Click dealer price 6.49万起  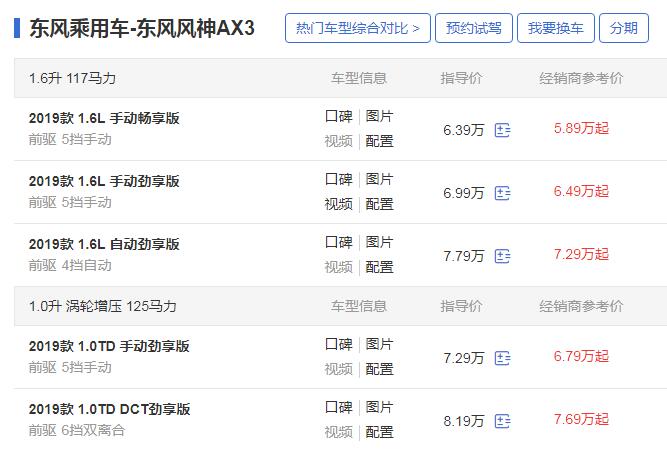click(x=581, y=191)
